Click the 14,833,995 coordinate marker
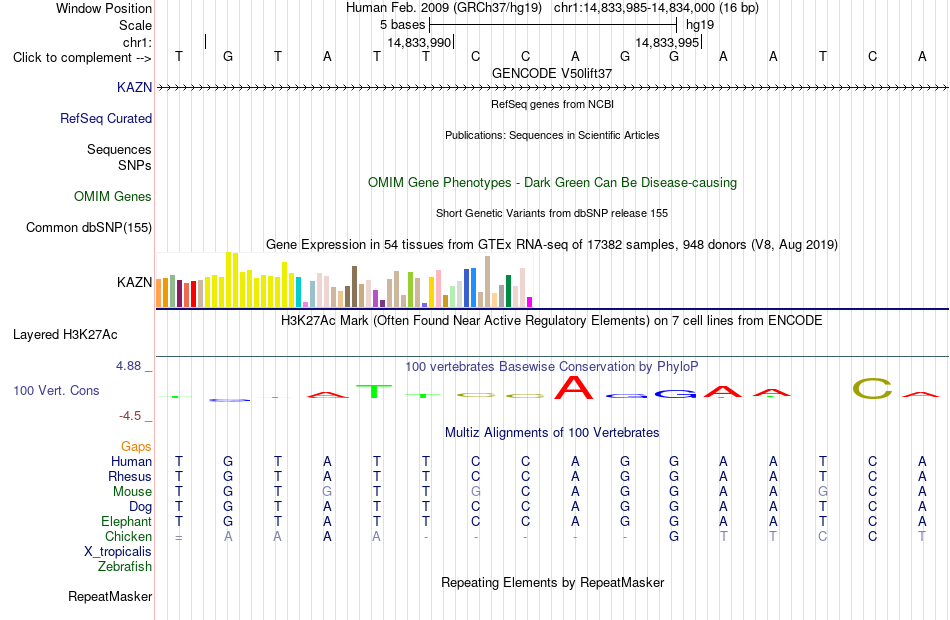Viewport: 950px width, 620px height. [x=668, y=42]
